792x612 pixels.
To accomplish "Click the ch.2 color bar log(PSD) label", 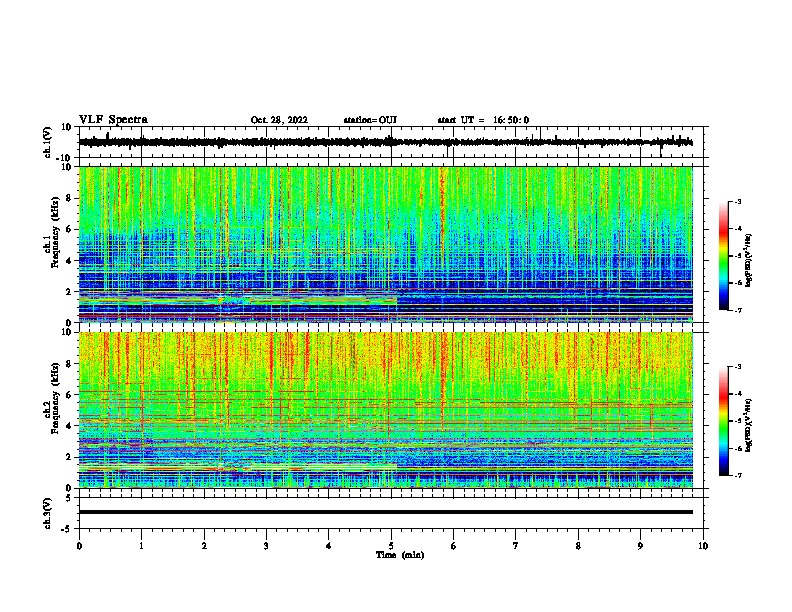I will (749, 425).
